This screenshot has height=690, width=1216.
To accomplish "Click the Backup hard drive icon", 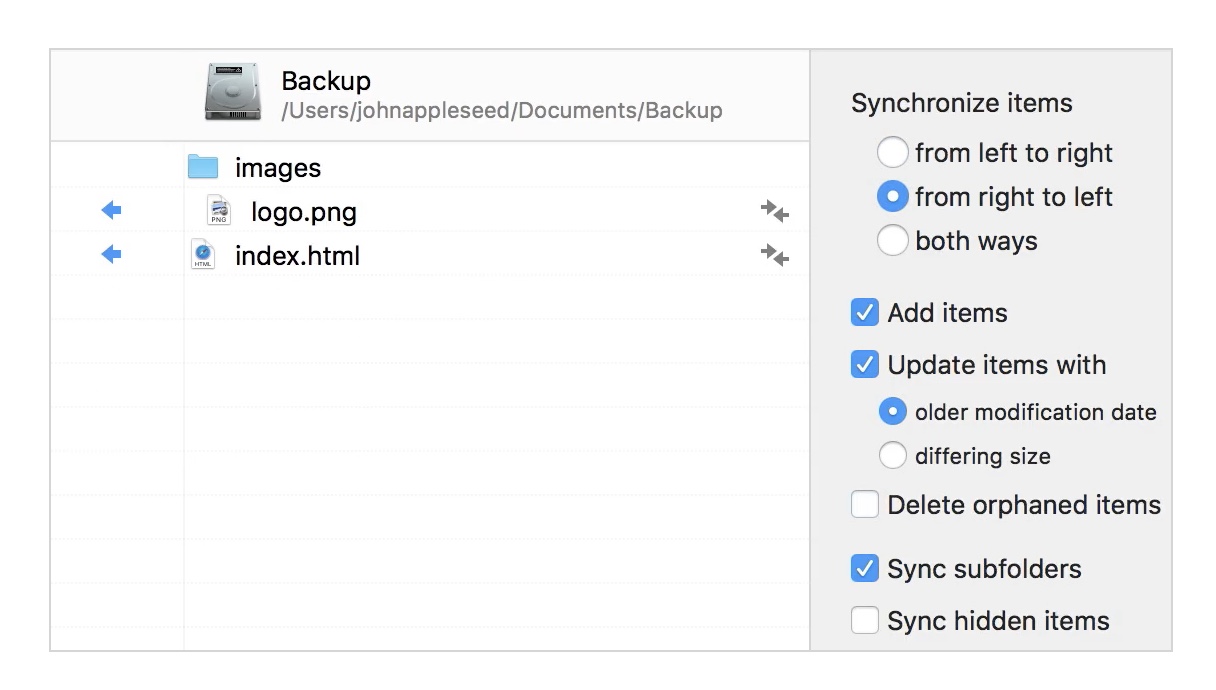I will 232,92.
